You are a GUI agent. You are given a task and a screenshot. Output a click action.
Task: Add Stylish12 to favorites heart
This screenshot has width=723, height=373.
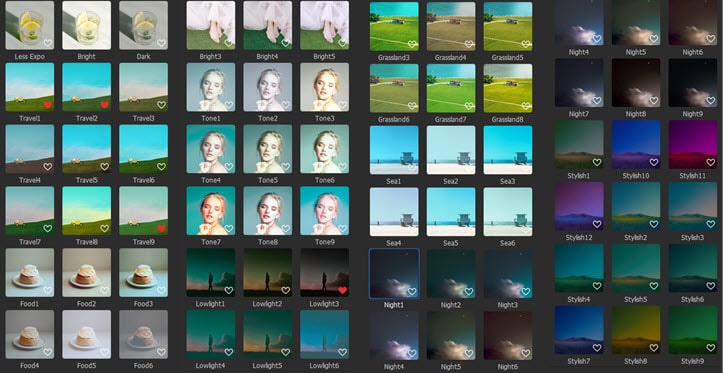[597, 224]
